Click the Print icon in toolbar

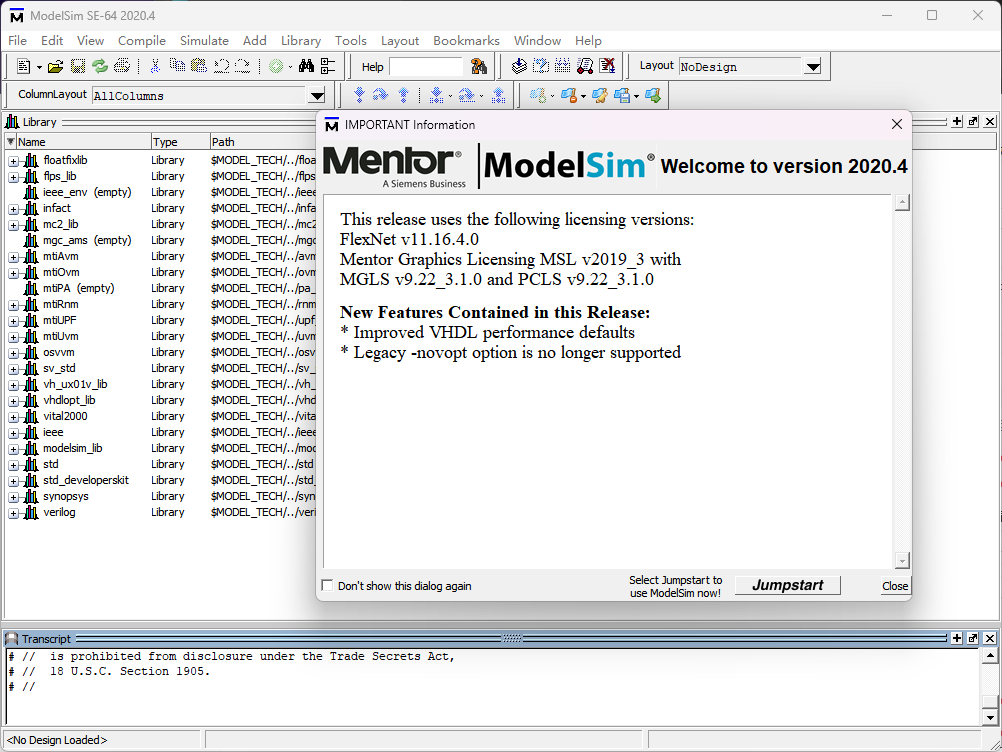coord(122,67)
